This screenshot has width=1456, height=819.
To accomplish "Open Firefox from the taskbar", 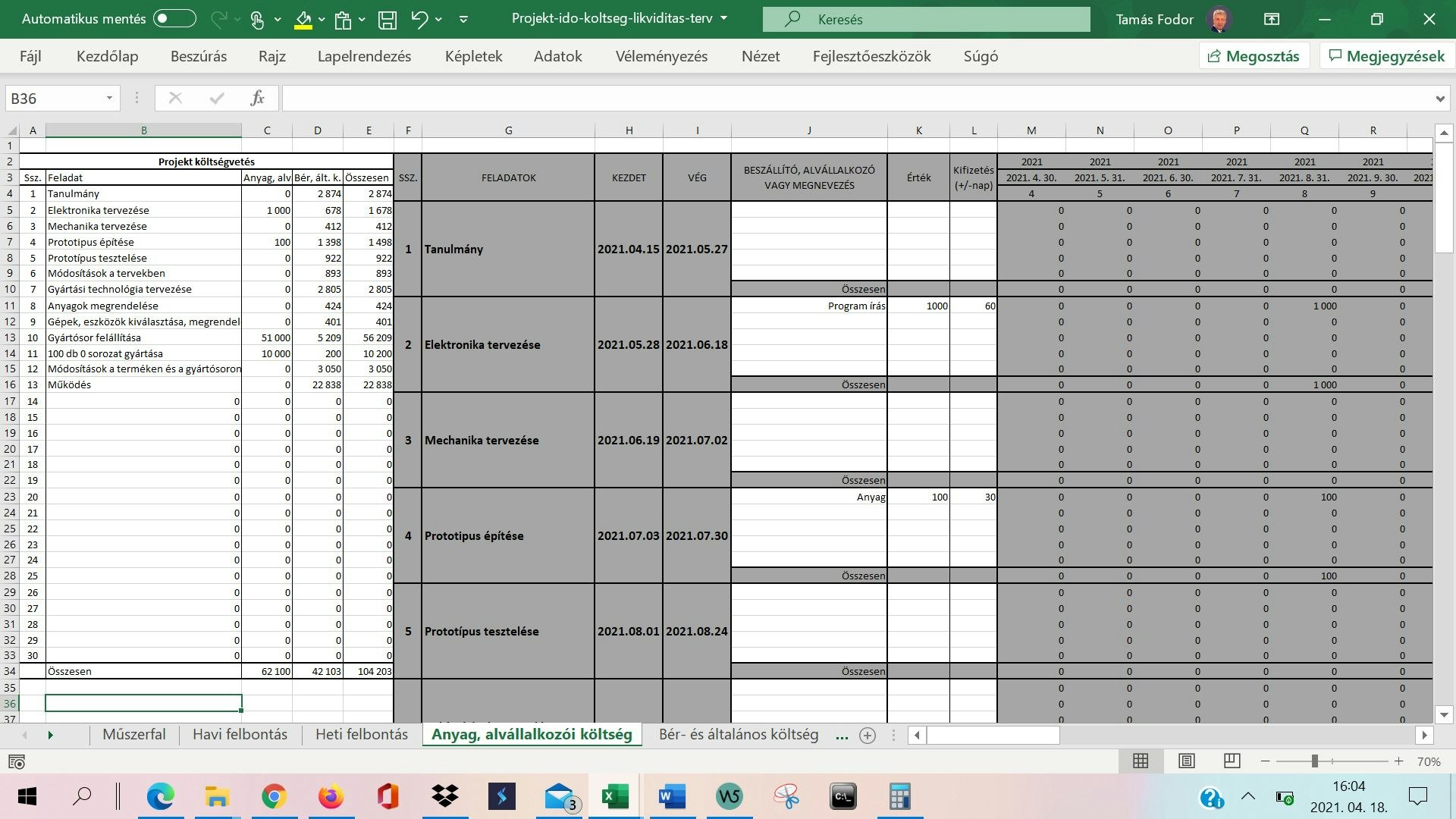I will click(x=331, y=796).
